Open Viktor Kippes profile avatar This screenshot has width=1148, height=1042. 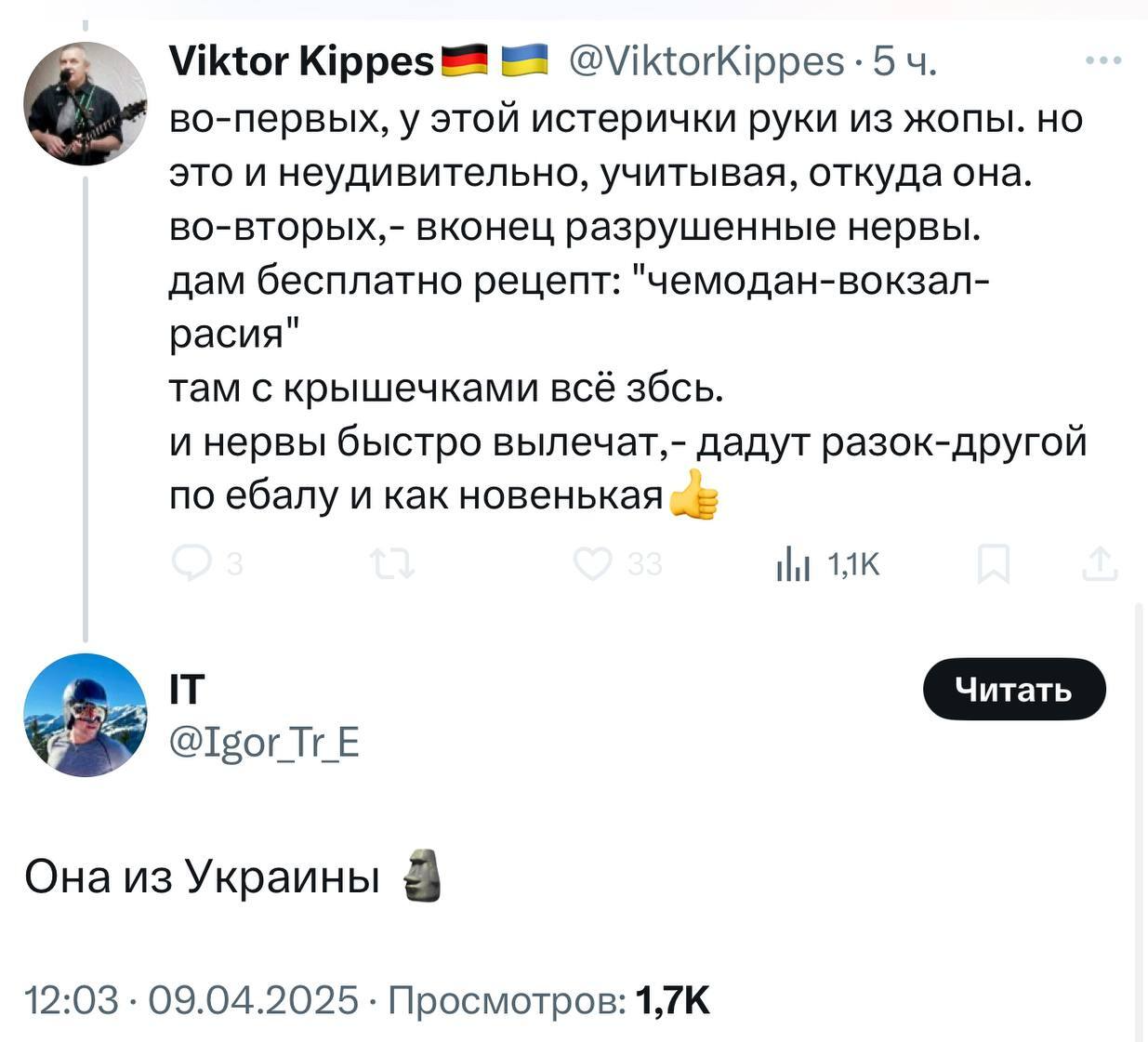coord(85,104)
